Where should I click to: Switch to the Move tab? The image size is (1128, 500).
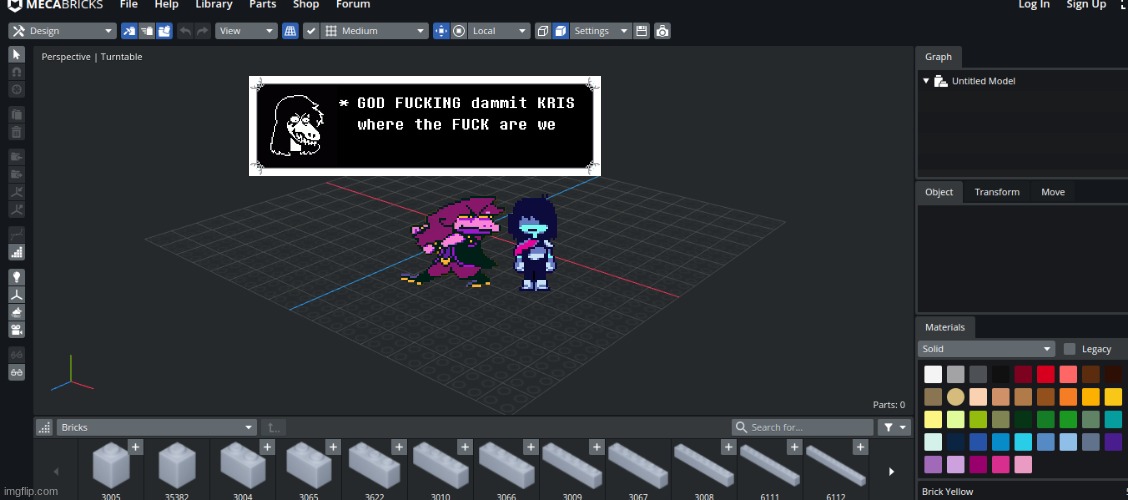pyautogui.click(x=1052, y=192)
